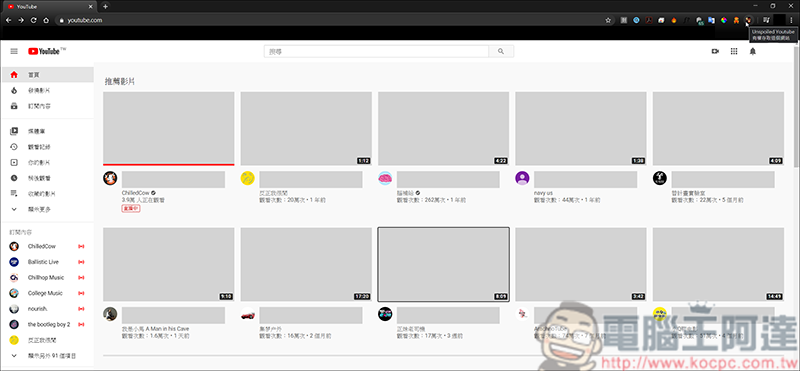
Task: Open the 1:38 duration video thumbnail
Action: click(581, 129)
